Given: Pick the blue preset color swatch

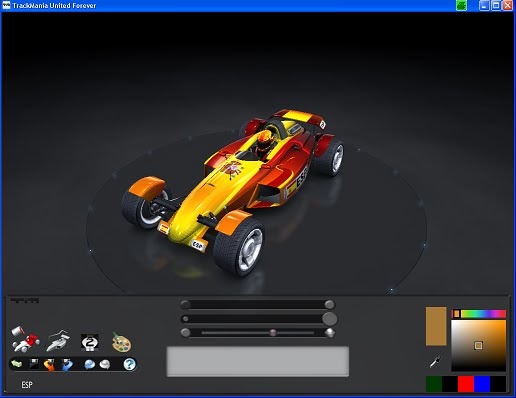Looking at the screenshot, I should tap(482, 384).
